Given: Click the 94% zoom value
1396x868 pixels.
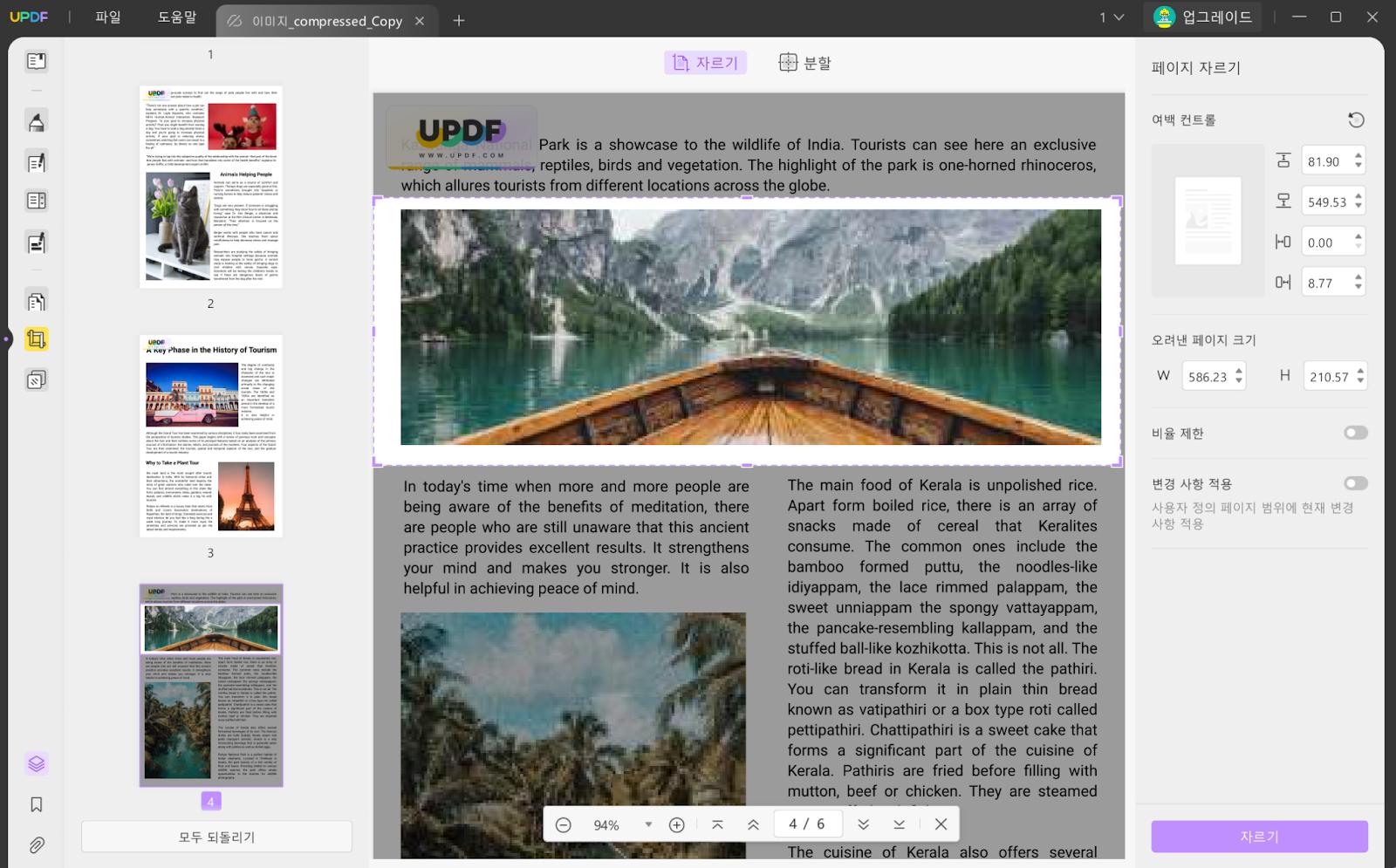Looking at the screenshot, I should [606, 825].
